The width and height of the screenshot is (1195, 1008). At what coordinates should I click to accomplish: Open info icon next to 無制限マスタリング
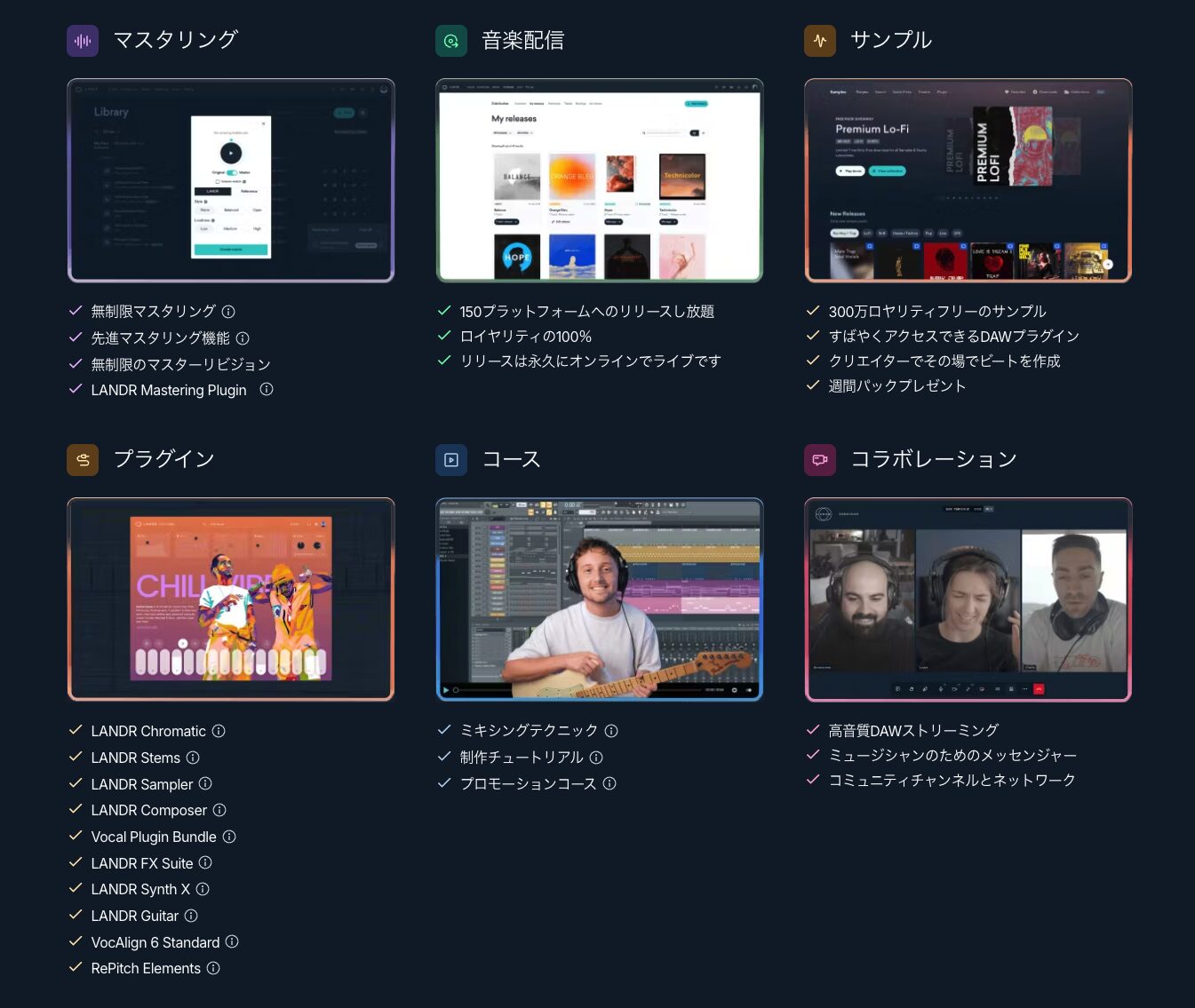click(228, 312)
